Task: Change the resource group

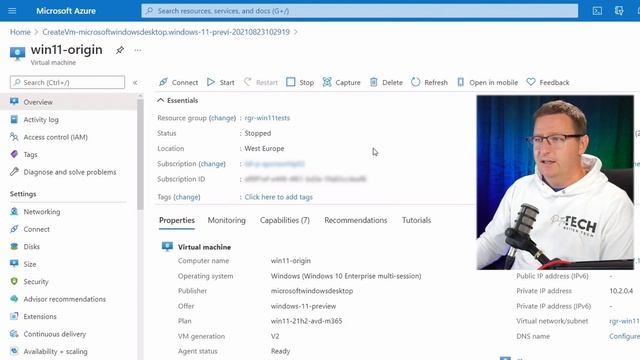Action: point(222,118)
